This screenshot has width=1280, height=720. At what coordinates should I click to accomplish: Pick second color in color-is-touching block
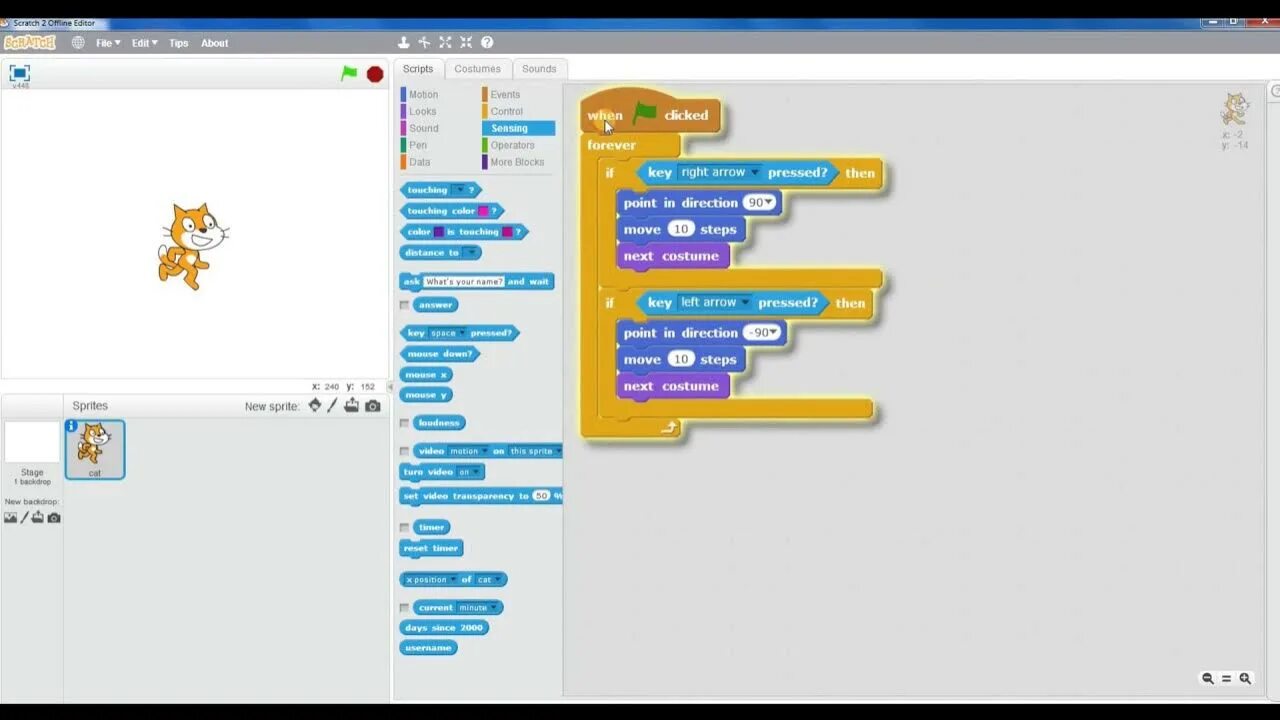tap(507, 232)
